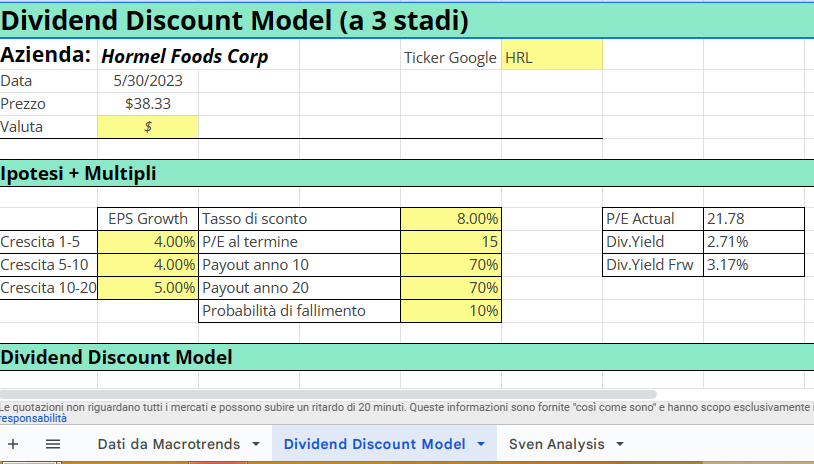
Task: Click the 'Hormel Foods Corp' company name
Action: (184, 56)
